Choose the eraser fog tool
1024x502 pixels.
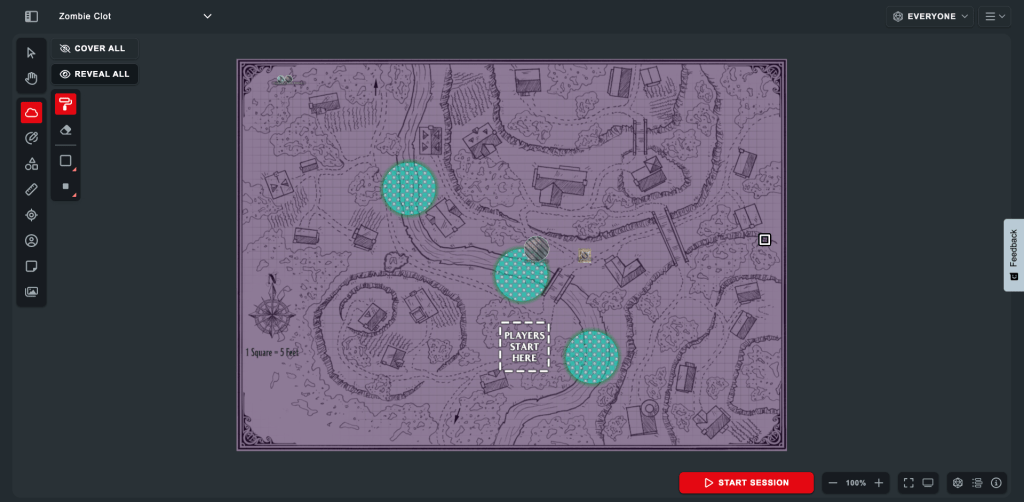[66, 130]
